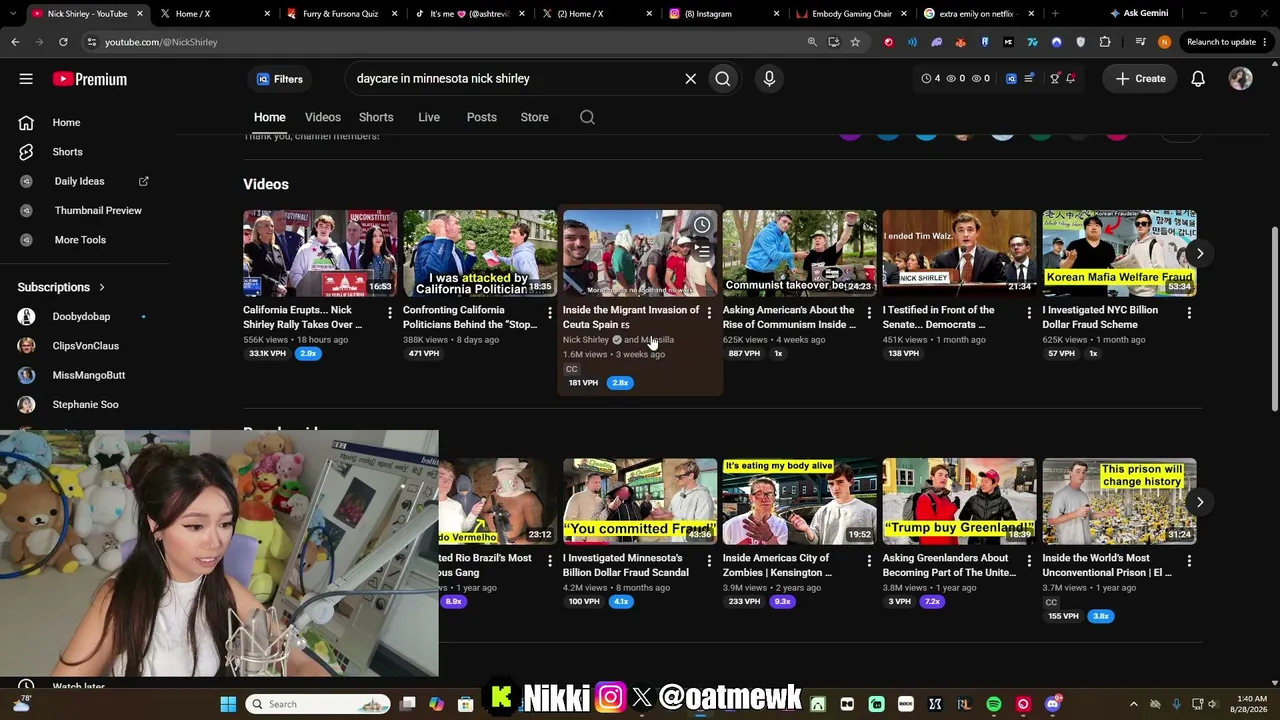Viewport: 1280px width, 720px height.
Task: Switch to the Furry & Fursona Quiz browser tab
Action: [340, 14]
